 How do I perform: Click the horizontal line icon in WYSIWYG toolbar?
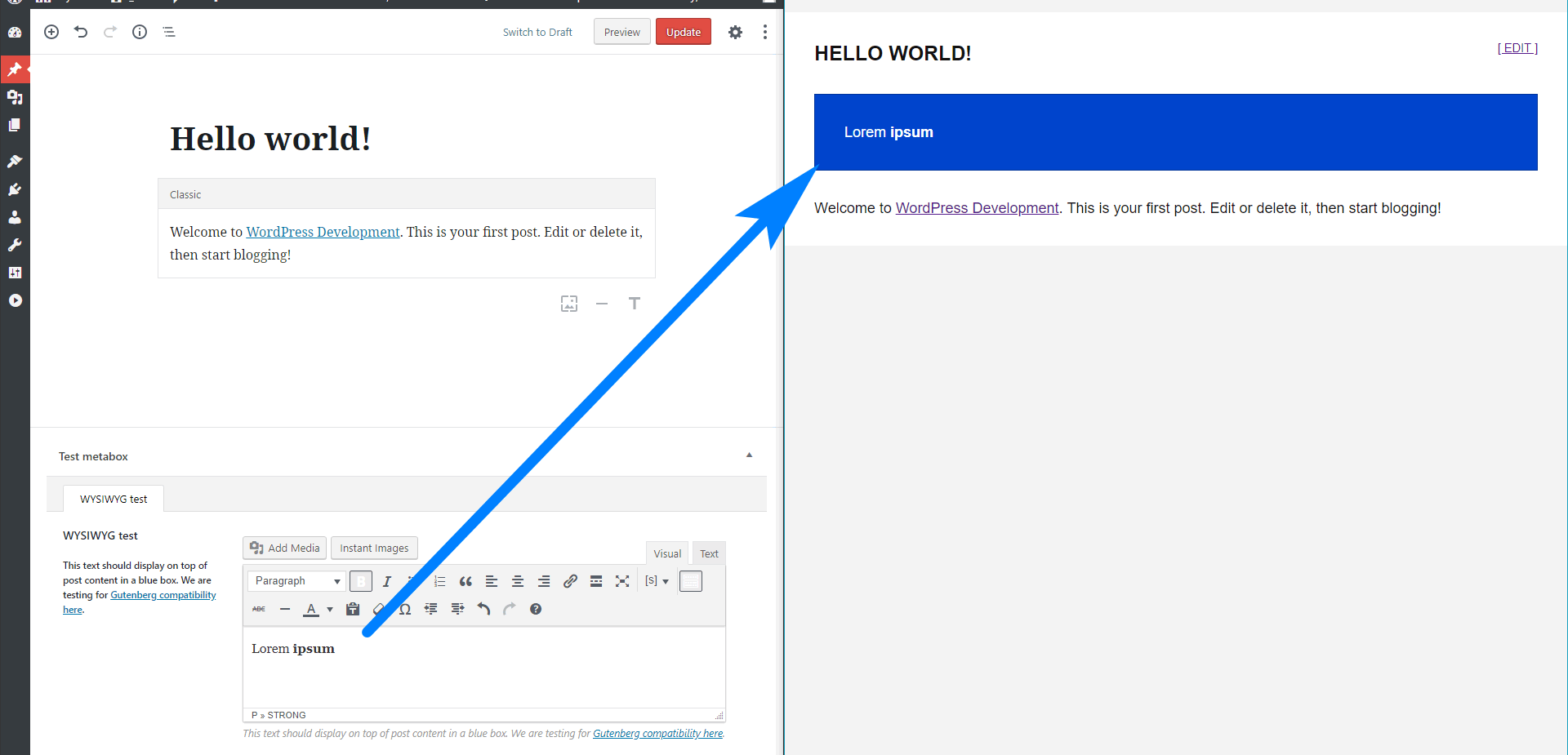point(285,609)
